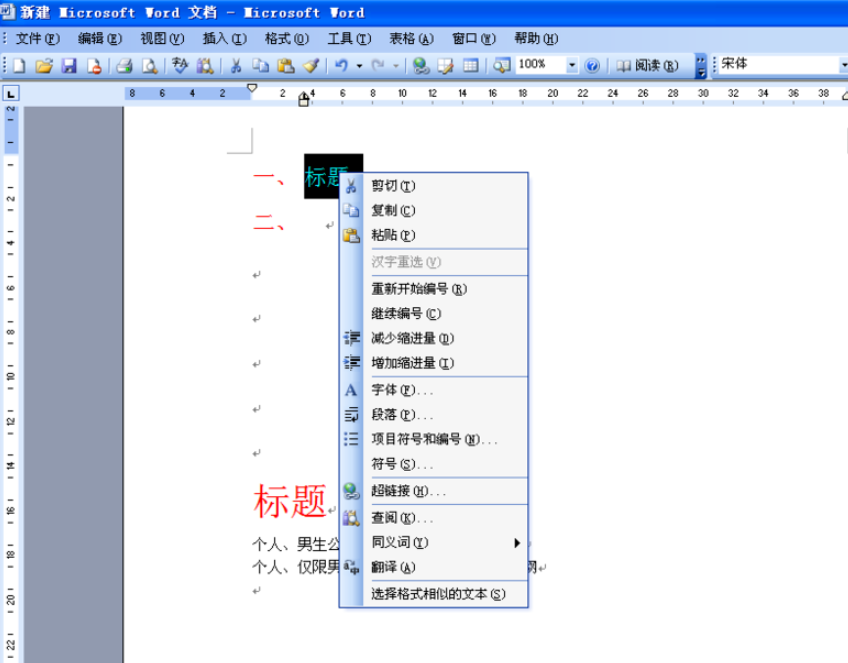The width and height of the screenshot is (848, 663).
Task: Open the 视图(V) menu
Action: [162, 39]
